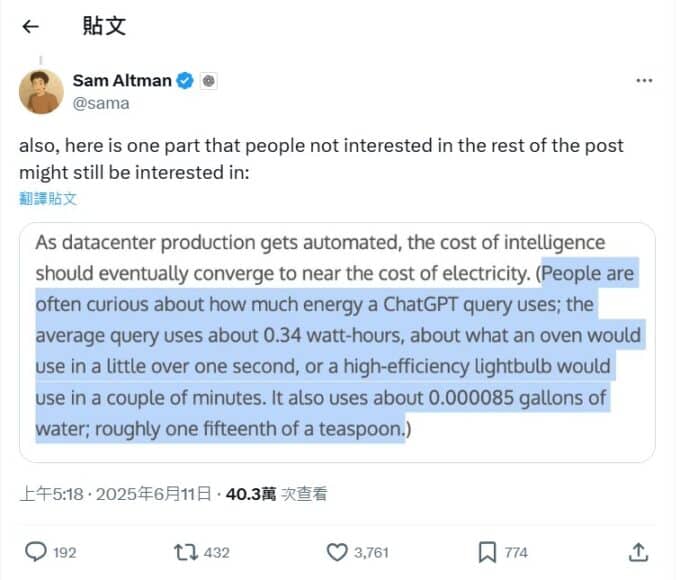Click the Sam Altman display name

point(120,81)
